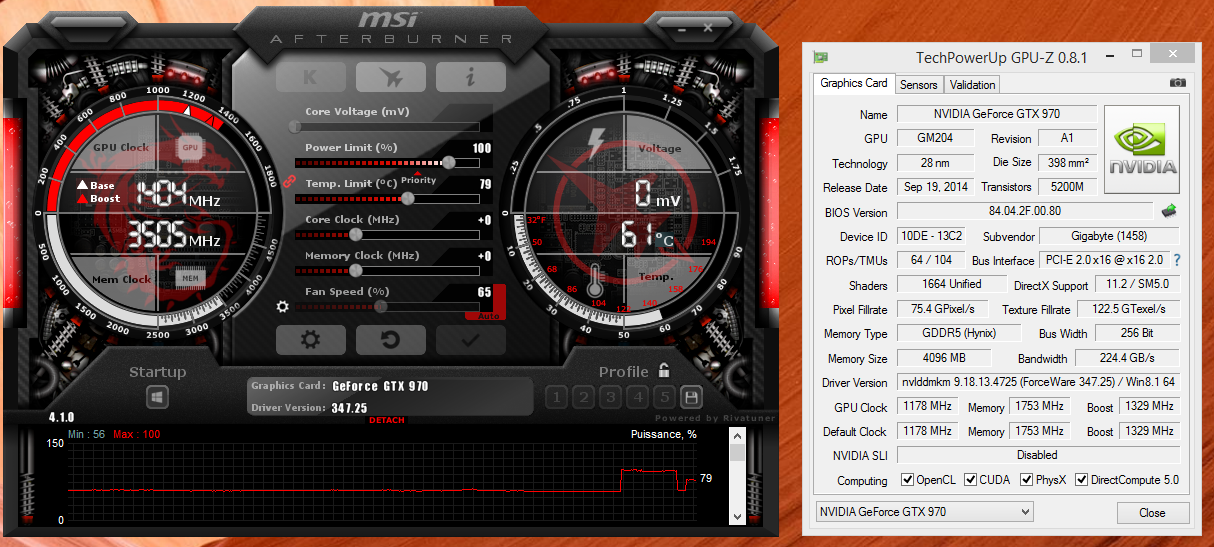The width and height of the screenshot is (1214, 547).
Task: Click the NVIDIA SLI Disabled field
Action: (1038, 455)
